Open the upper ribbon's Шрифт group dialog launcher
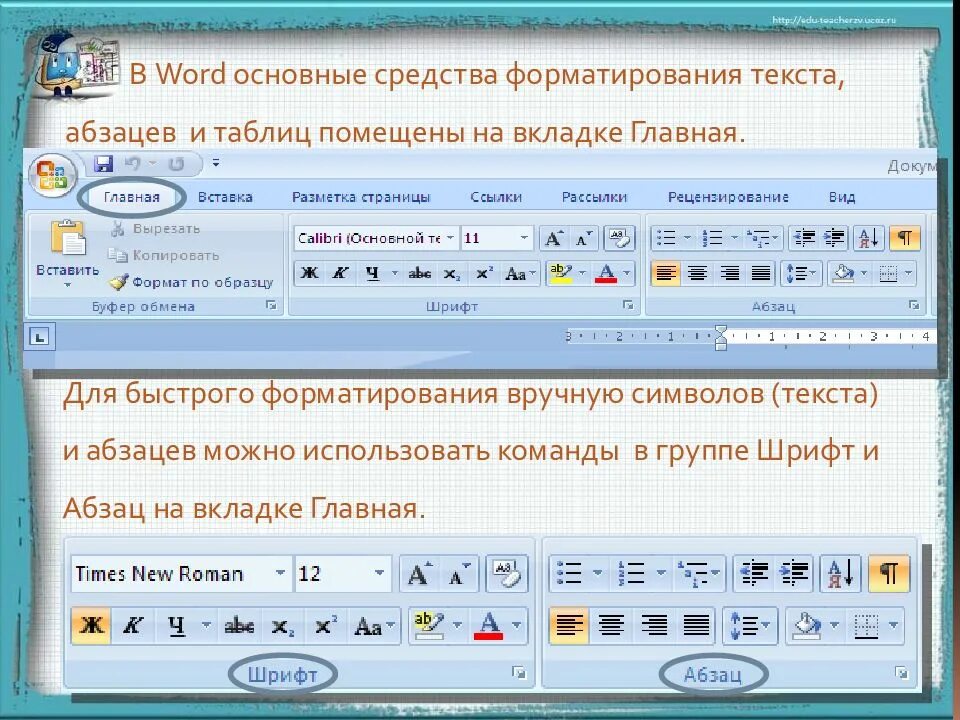This screenshot has height=720, width=960. [x=628, y=305]
